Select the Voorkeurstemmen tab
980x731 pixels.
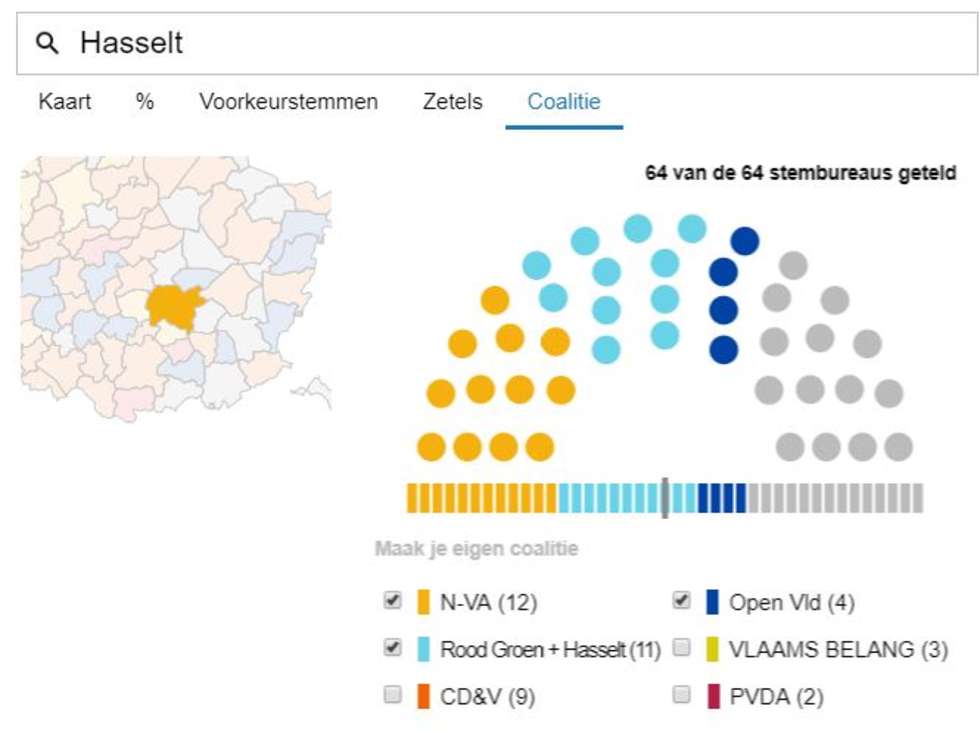288,102
